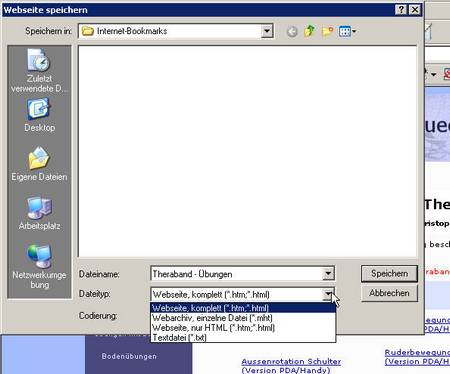Open Zuletzt verwendete Dokumente in the sidebar
Viewport: 450px width, 374px height.
pyautogui.click(x=39, y=71)
